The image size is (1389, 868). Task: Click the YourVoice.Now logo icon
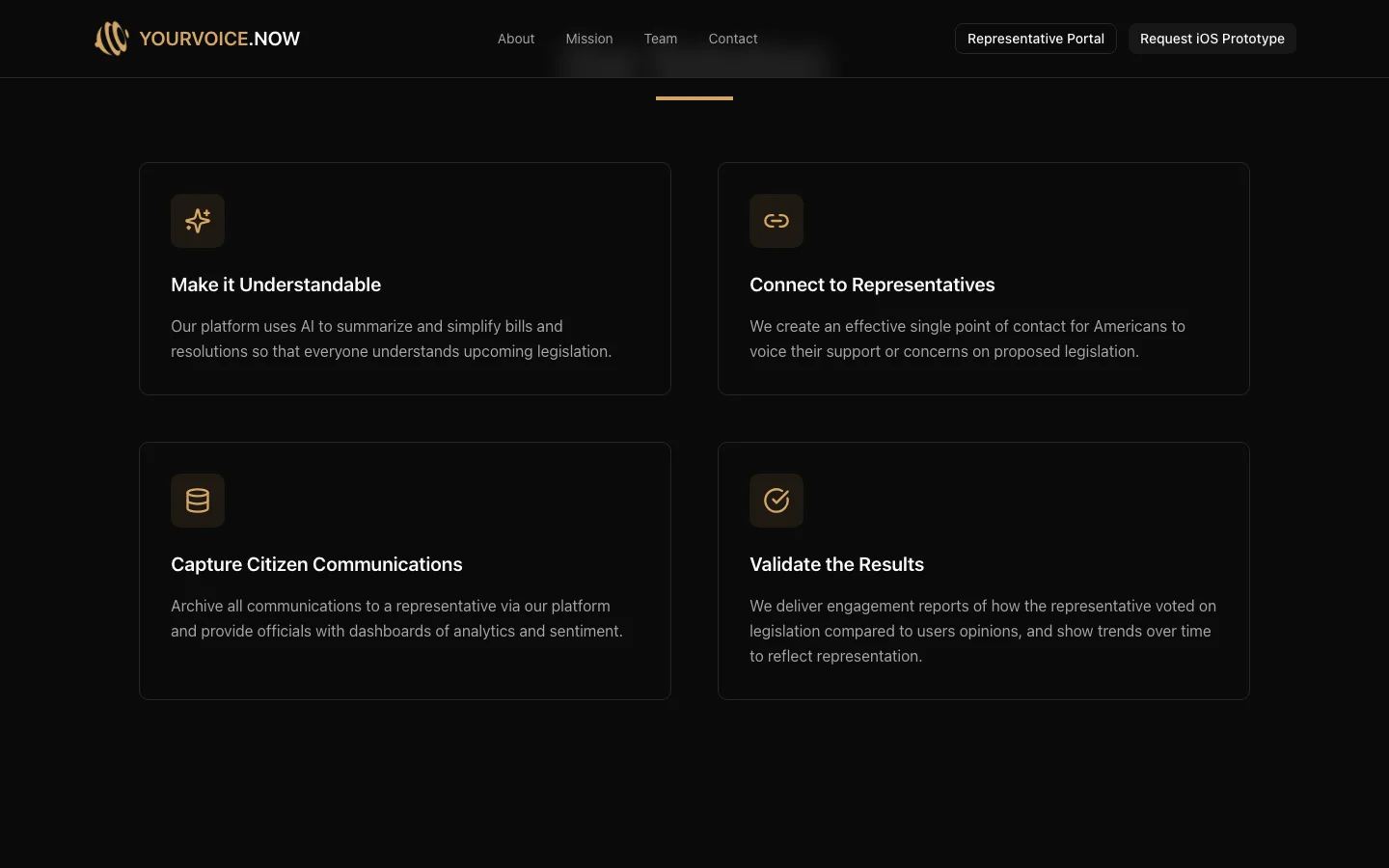tap(112, 39)
